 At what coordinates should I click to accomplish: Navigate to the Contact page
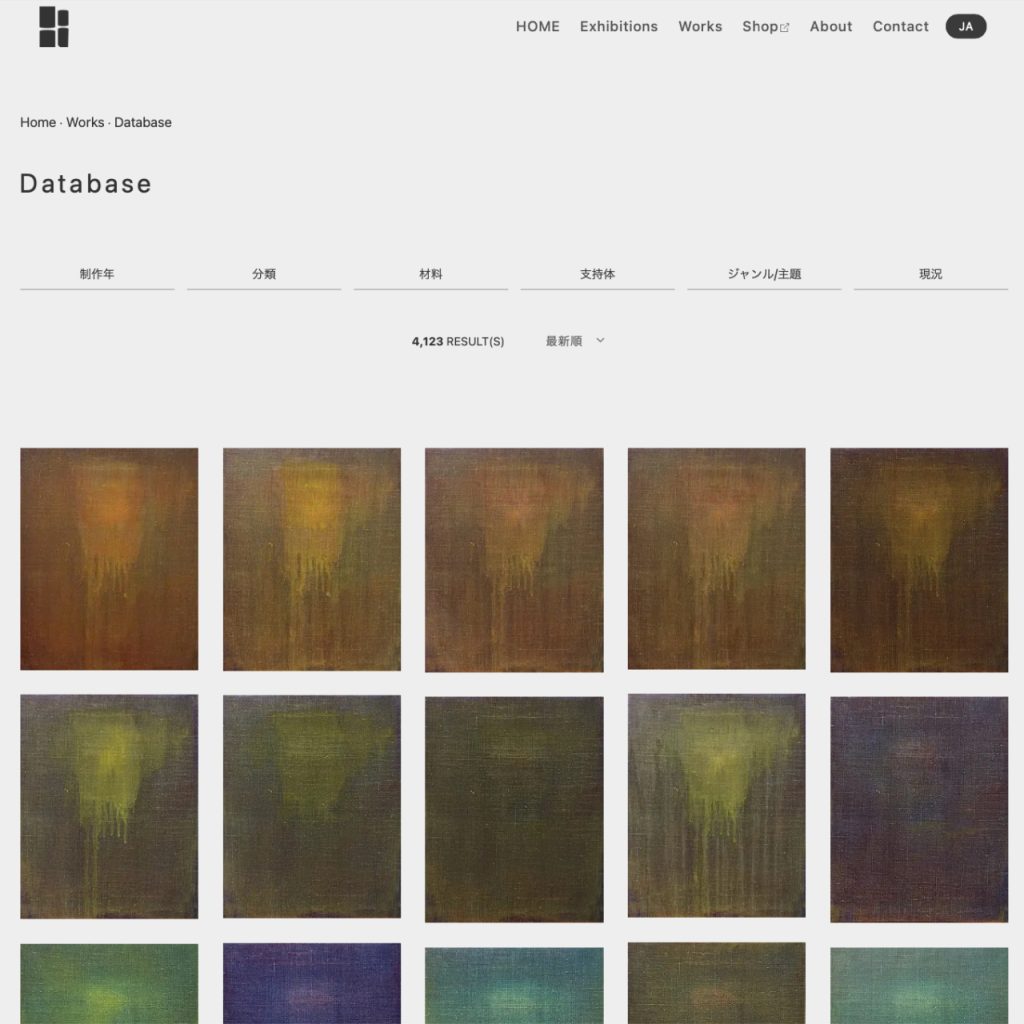tap(900, 27)
